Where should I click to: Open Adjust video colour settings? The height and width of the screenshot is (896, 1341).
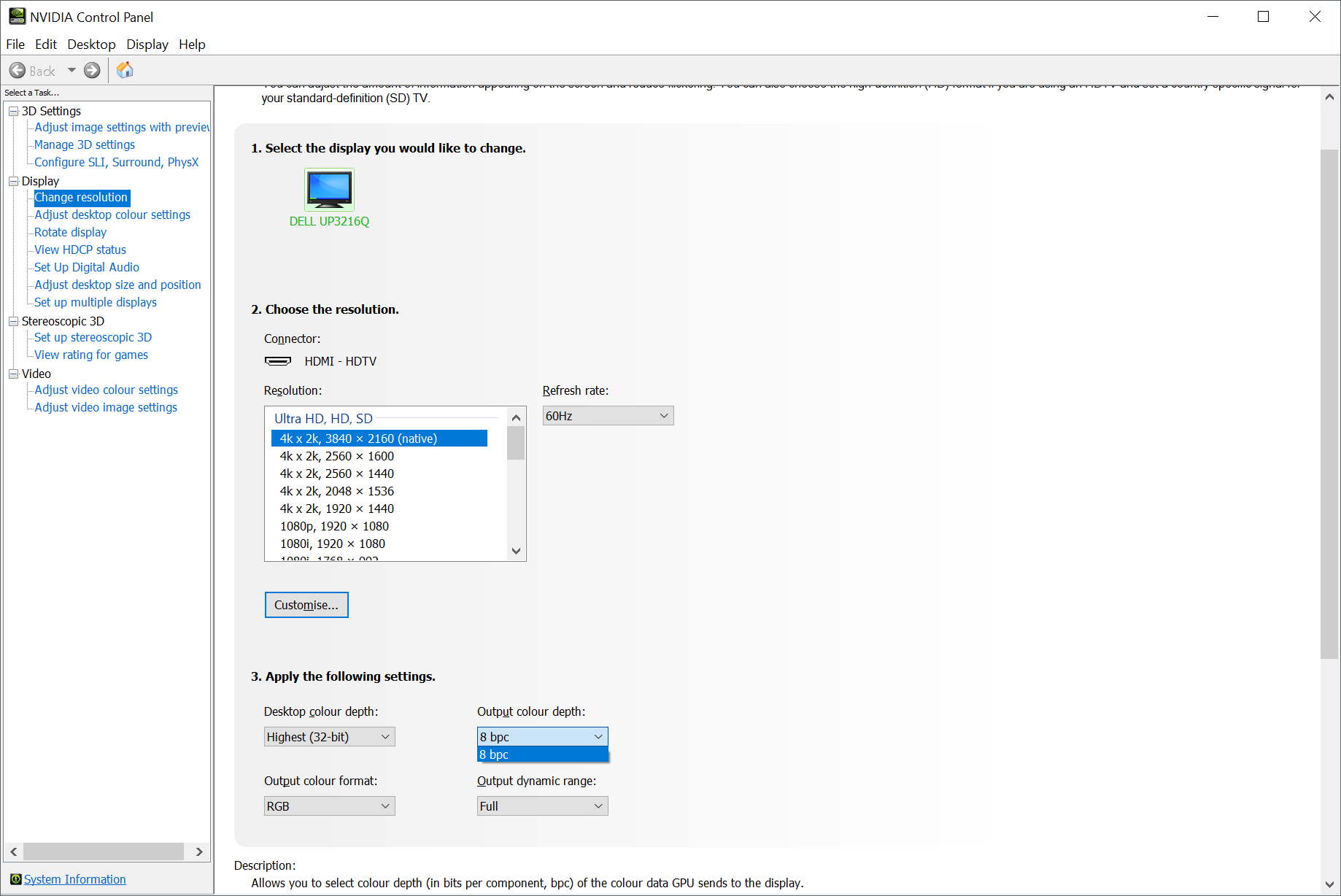pos(106,390)
